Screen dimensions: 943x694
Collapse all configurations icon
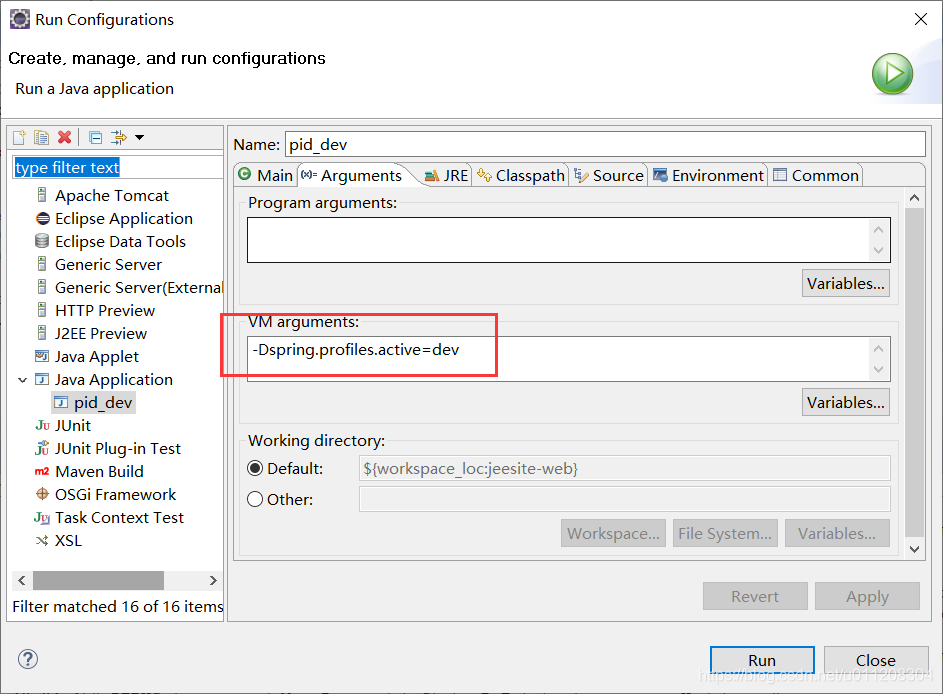point(95,138)
